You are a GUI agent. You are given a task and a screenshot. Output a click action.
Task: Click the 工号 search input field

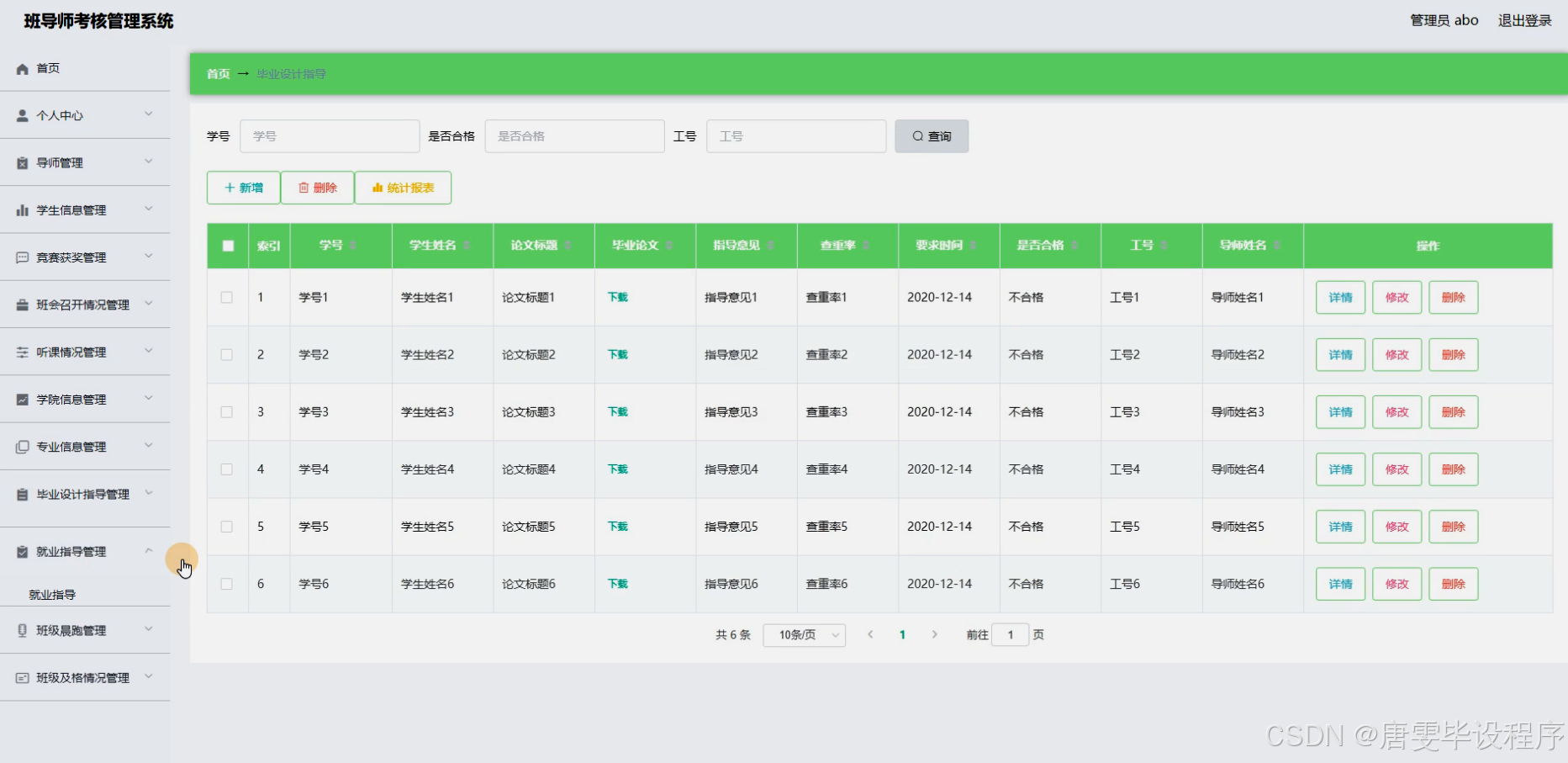[796, 136]
